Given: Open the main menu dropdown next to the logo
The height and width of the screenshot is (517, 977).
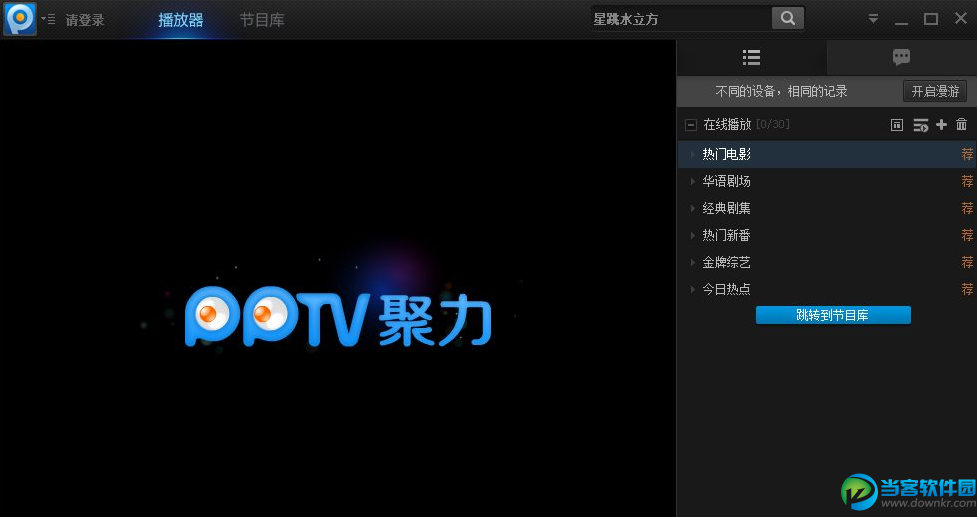Looking at the screenshot, I should tap(48, 19).
